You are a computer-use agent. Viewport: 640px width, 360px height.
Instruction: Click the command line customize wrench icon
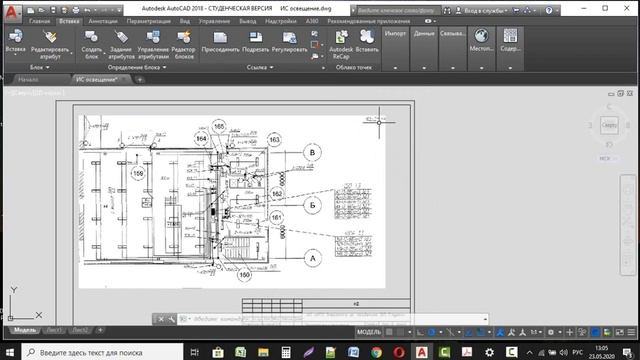click(x=171, y=319)
